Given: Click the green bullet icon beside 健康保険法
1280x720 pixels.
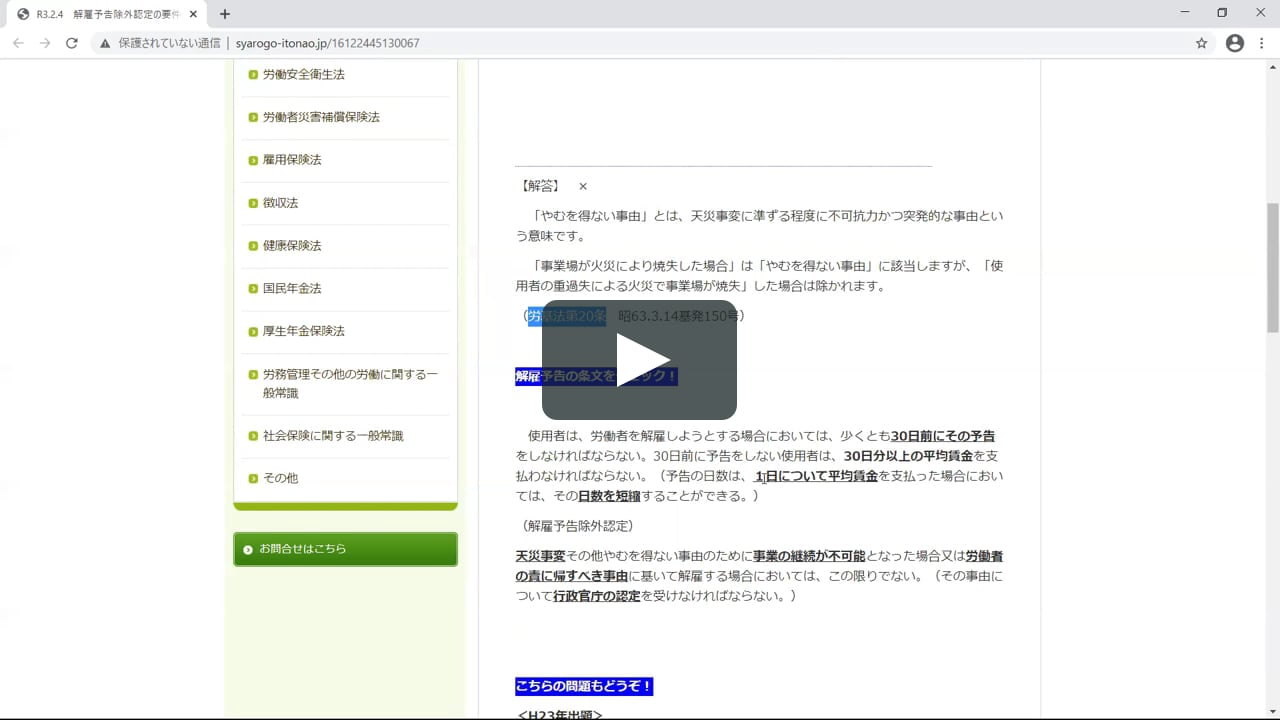Looking at the screenshot, I should pos(253,246).
